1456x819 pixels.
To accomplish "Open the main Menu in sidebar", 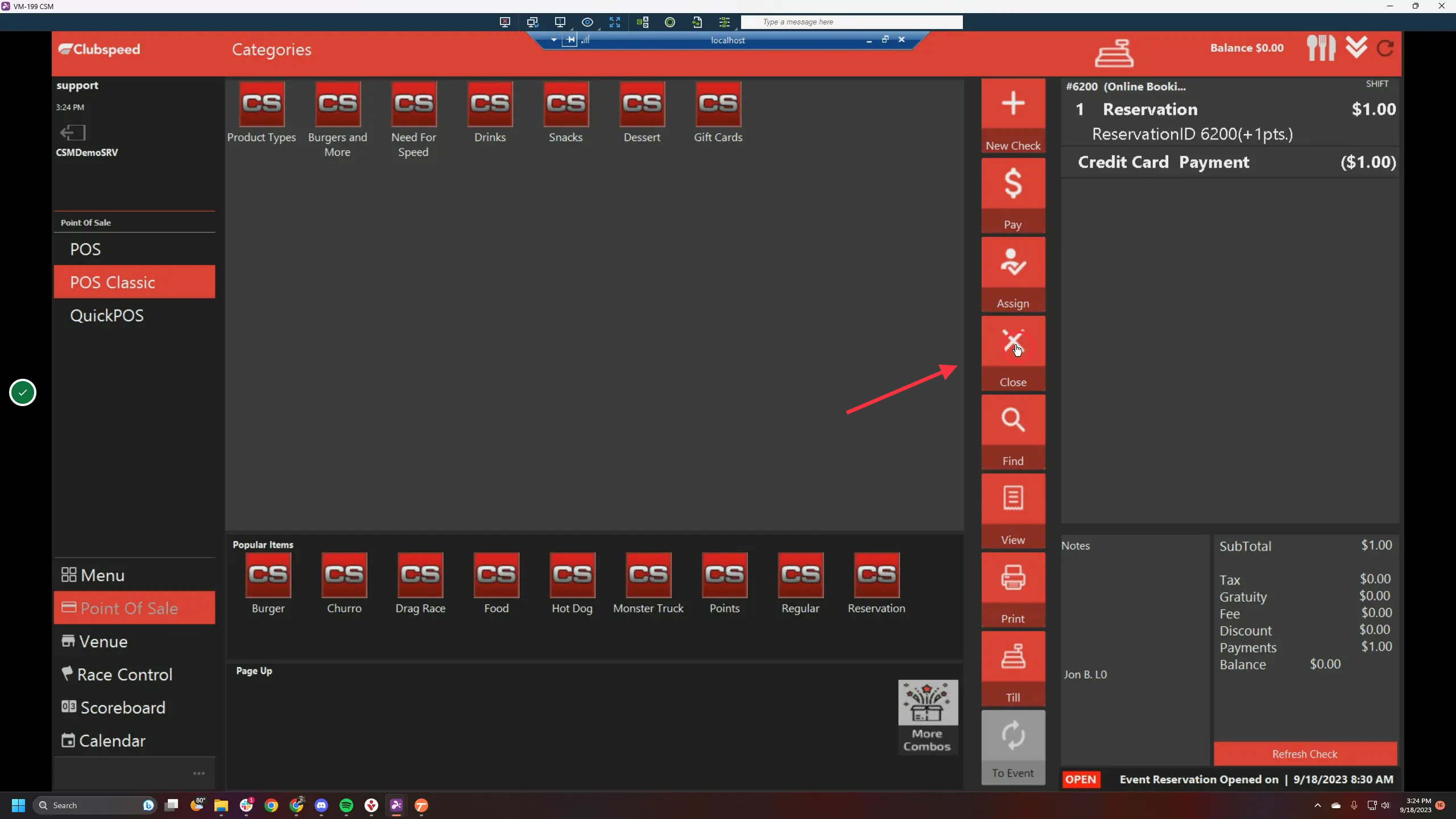I will tap(134, 575).
